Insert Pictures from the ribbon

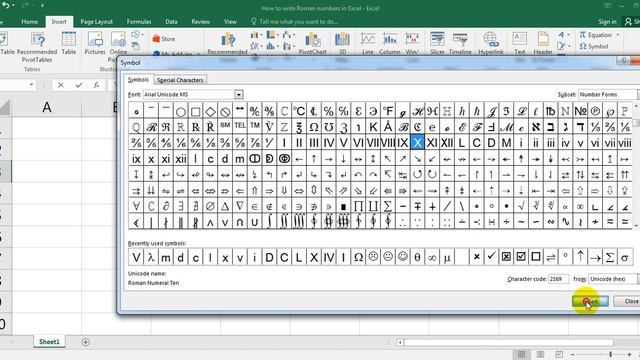pos(95,43)
